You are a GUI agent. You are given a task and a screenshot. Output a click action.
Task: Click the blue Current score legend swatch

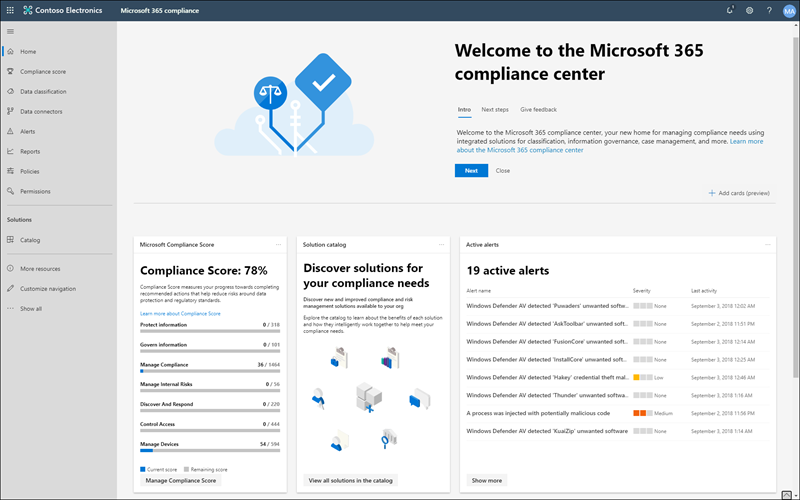143,469
